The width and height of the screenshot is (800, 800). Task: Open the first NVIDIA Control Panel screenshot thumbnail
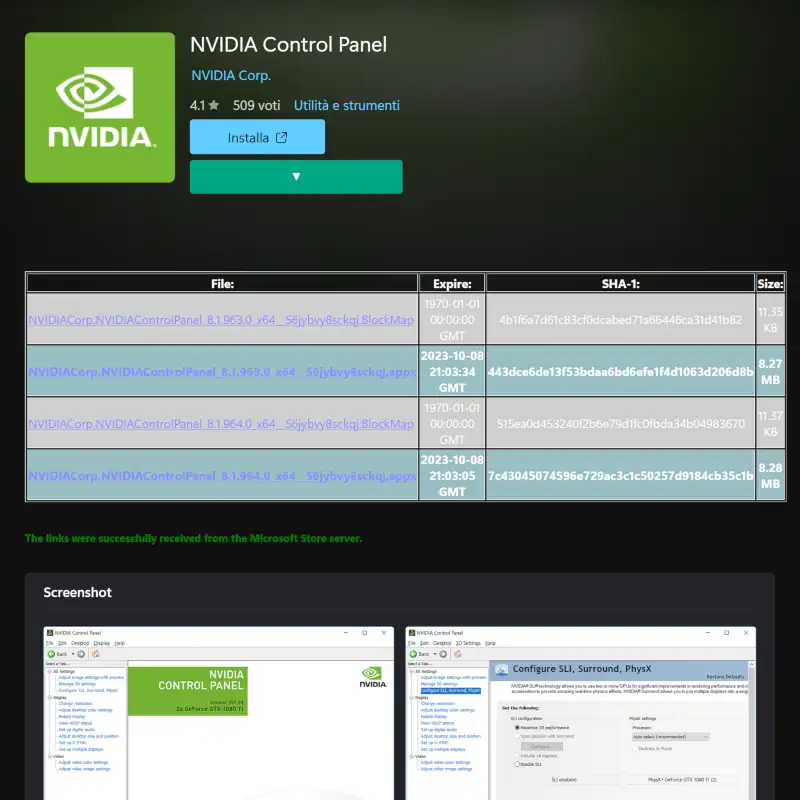[x=219, y=712]
